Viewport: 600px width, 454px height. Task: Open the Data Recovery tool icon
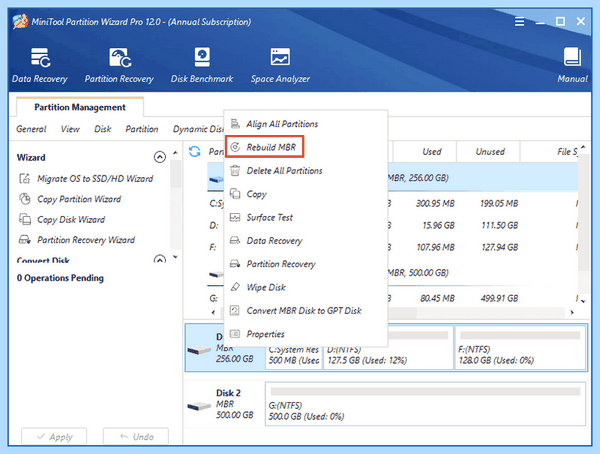[x=40, y=57]
